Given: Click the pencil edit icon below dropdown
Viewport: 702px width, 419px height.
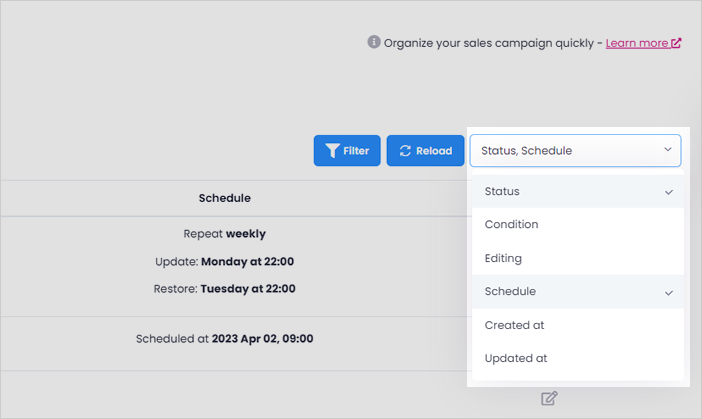Looking at the screenshot, I should pos(549,398).
